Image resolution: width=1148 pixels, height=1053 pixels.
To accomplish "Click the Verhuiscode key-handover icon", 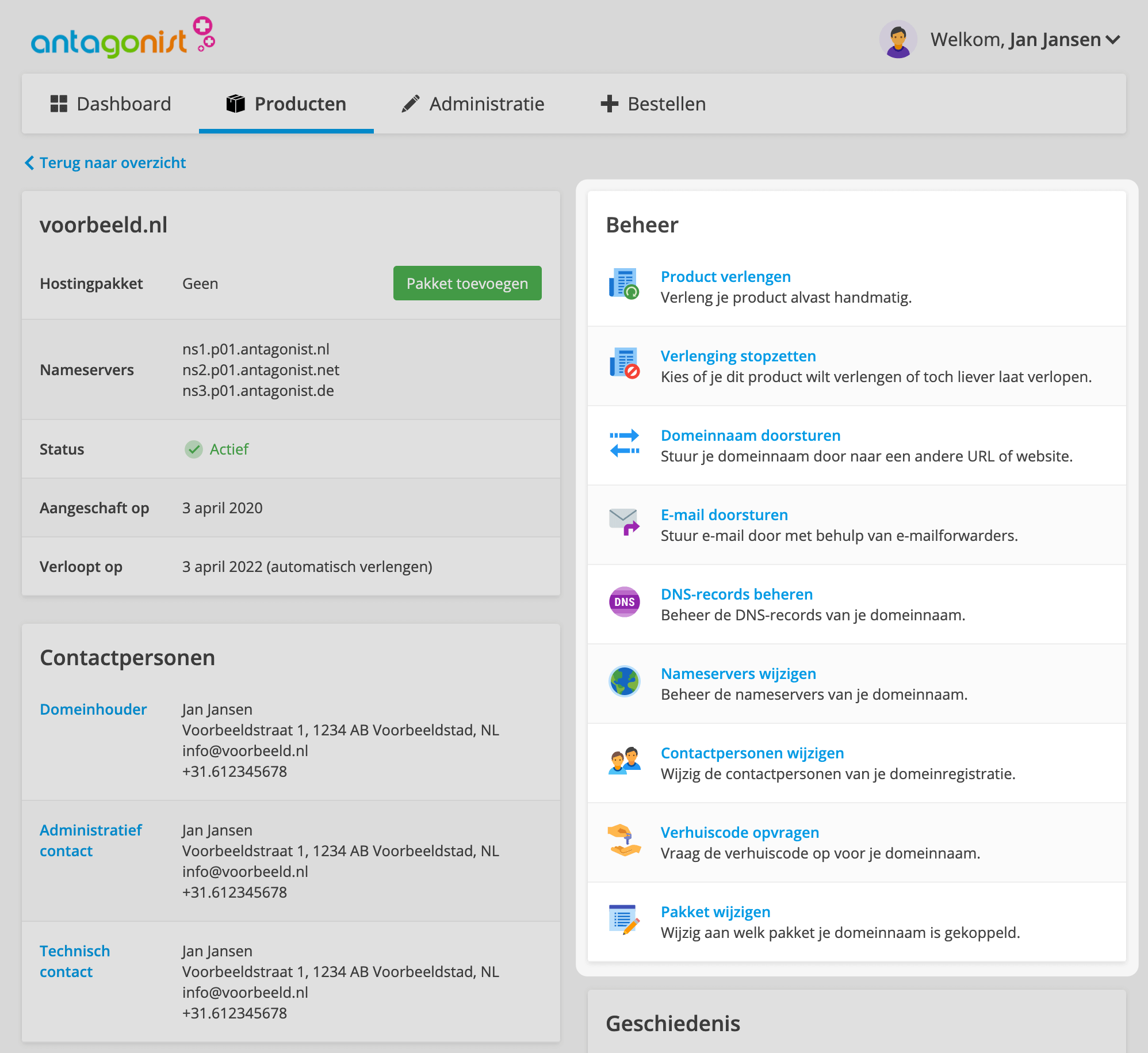I will tap(624, 840).
